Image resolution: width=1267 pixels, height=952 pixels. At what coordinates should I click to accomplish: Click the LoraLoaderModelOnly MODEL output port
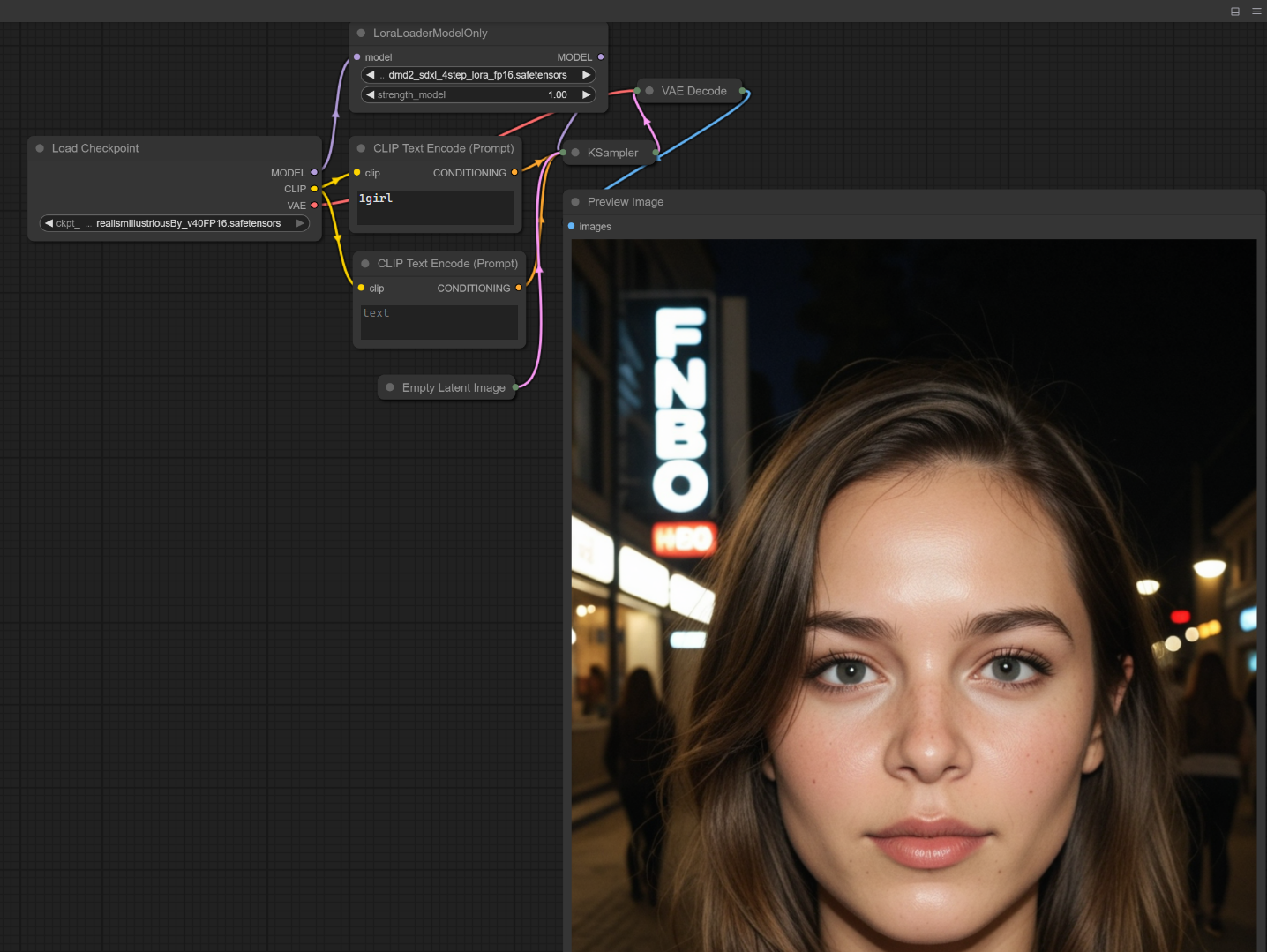point(601,57)
